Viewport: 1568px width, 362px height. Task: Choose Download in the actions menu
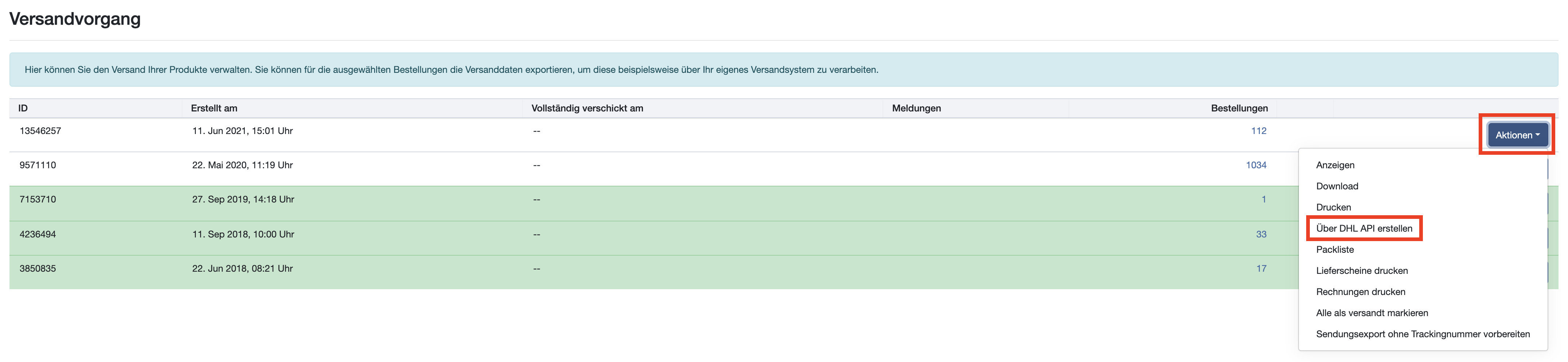[1337, 186]
